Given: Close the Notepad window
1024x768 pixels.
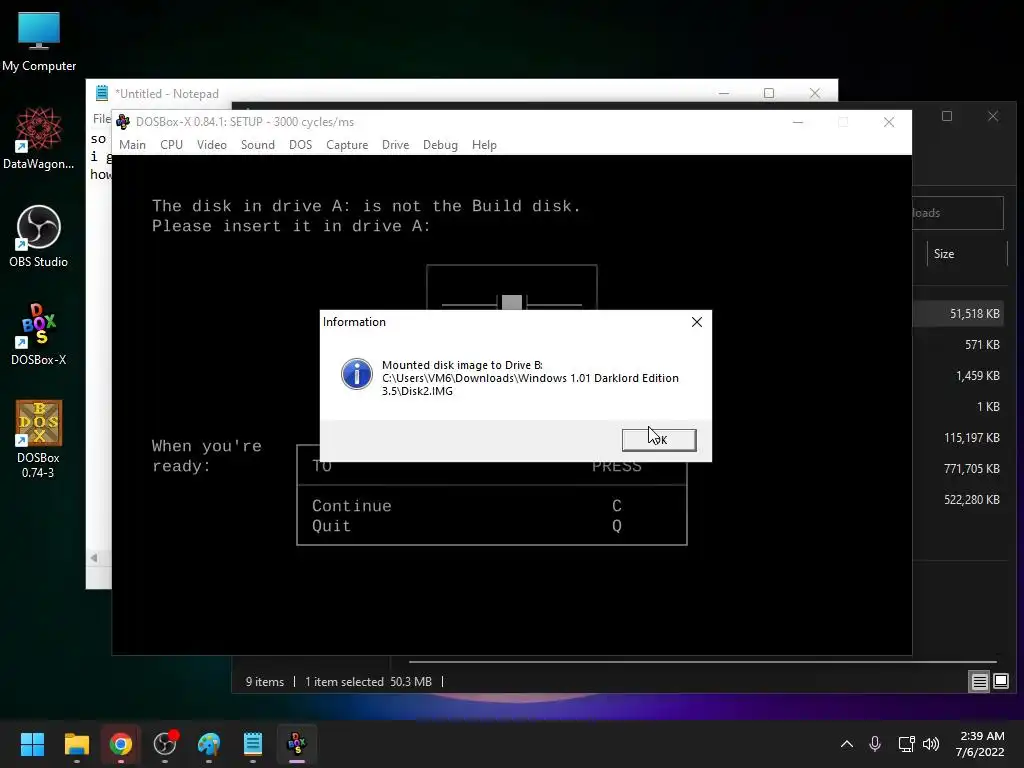Looking at the screenshot, I should 815,93.
